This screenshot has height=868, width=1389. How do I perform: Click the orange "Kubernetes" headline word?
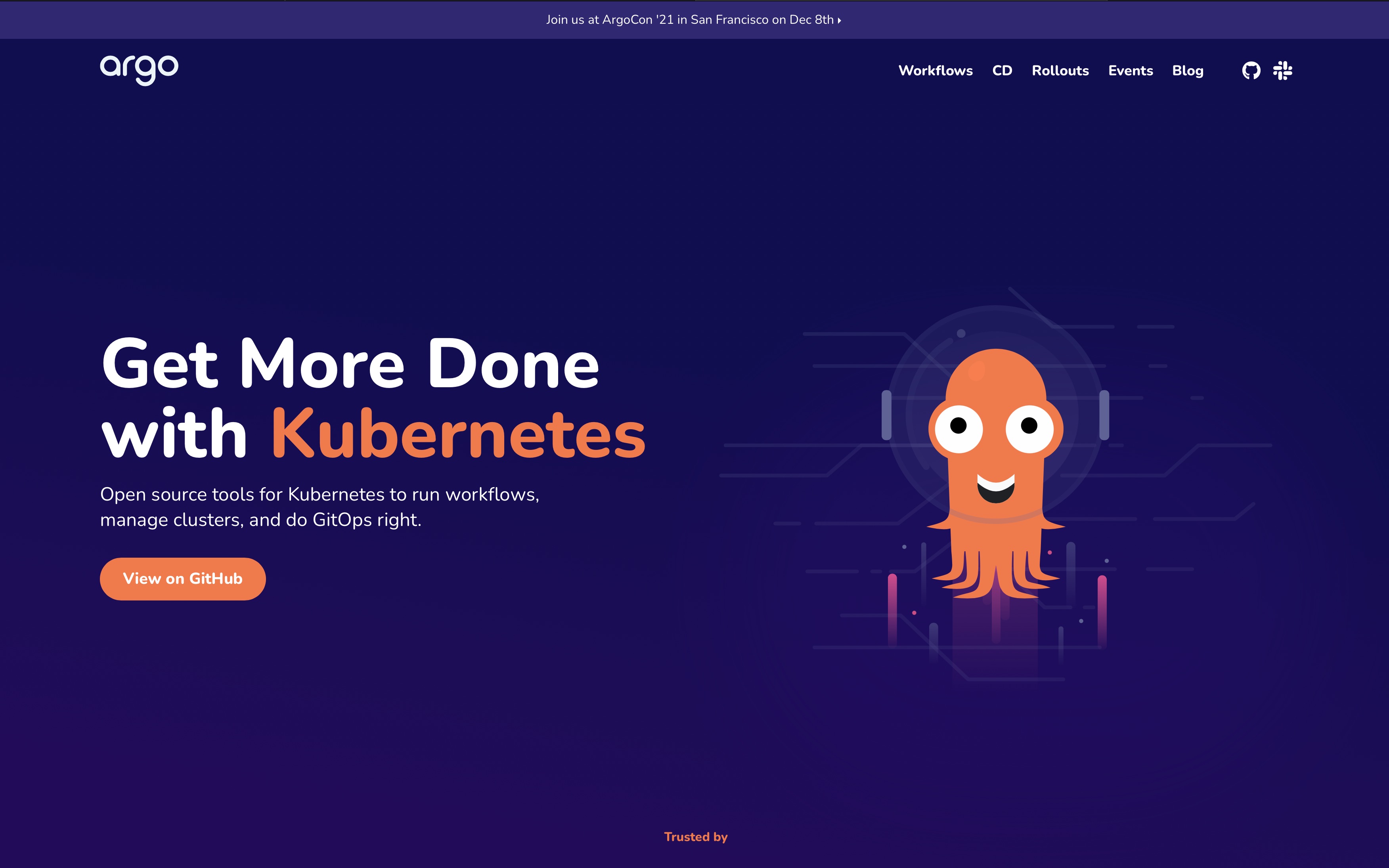tap(459, 433)
